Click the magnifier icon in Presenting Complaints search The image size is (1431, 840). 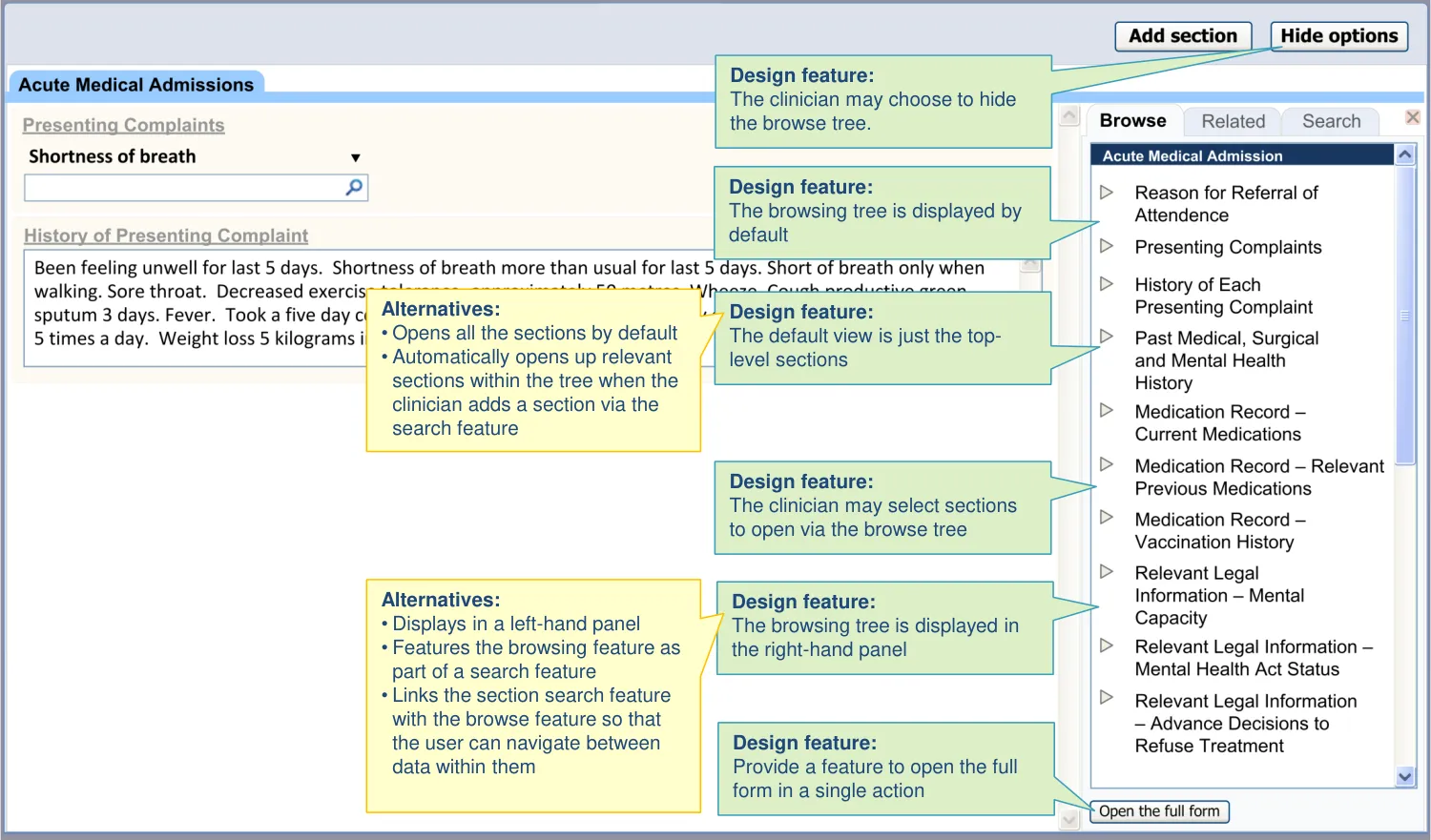point(354,188)
